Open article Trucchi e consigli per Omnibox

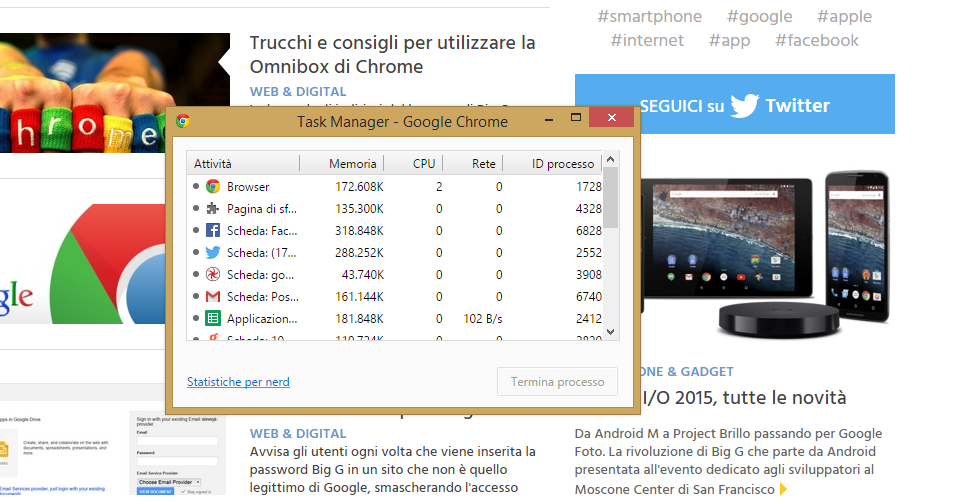click(392, 55)
